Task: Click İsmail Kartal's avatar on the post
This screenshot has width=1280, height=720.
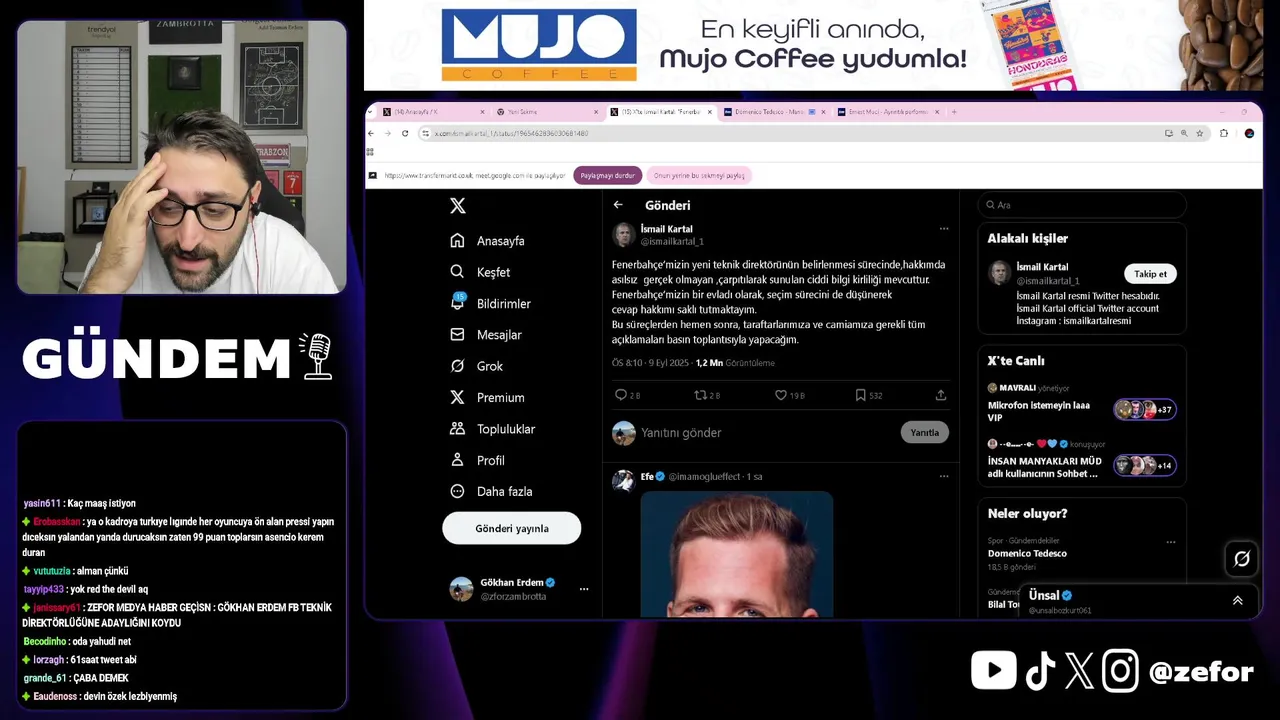Action: (x=624, y=235)
